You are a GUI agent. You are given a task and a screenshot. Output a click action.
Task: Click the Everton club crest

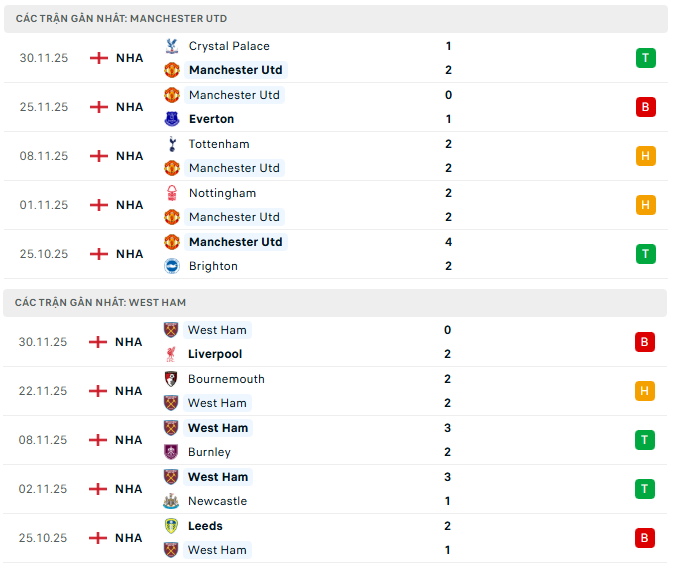coord(171,119)
